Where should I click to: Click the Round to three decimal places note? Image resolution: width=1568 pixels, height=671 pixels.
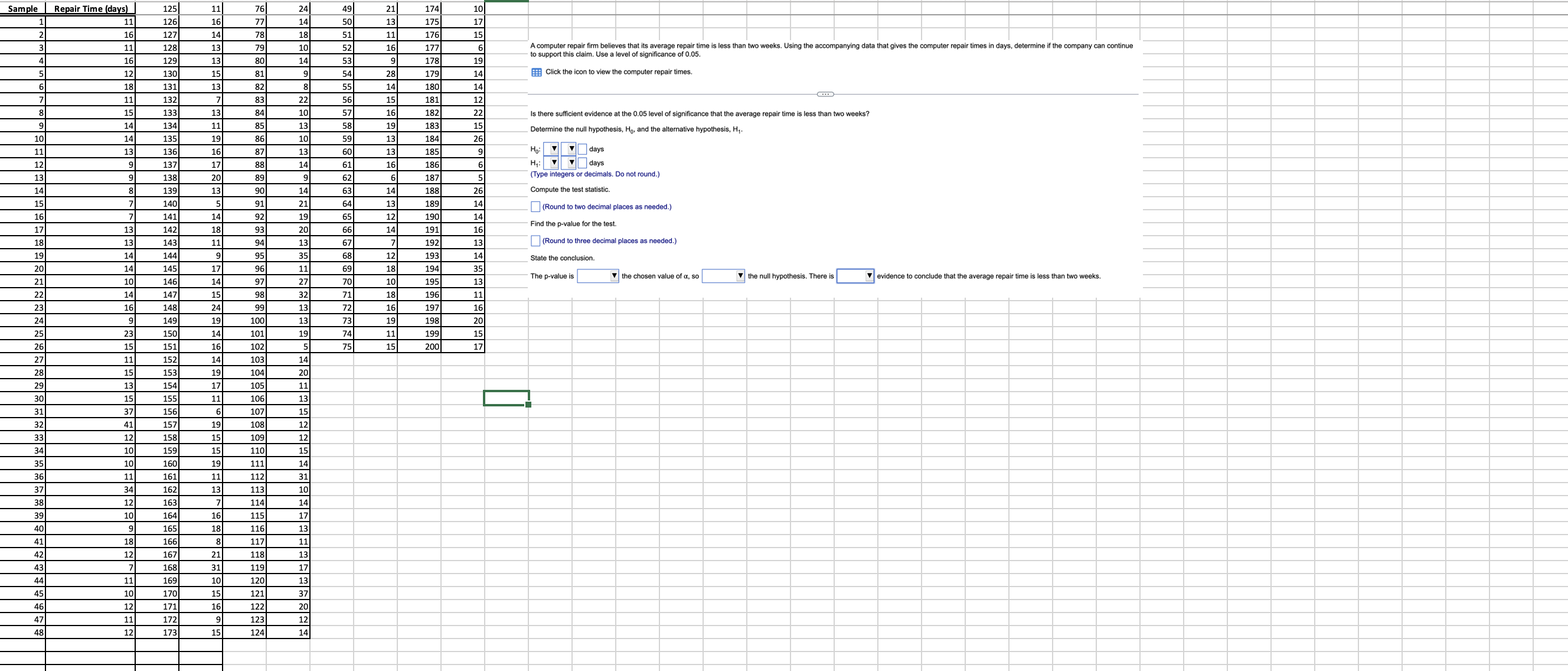click(609, 240)
